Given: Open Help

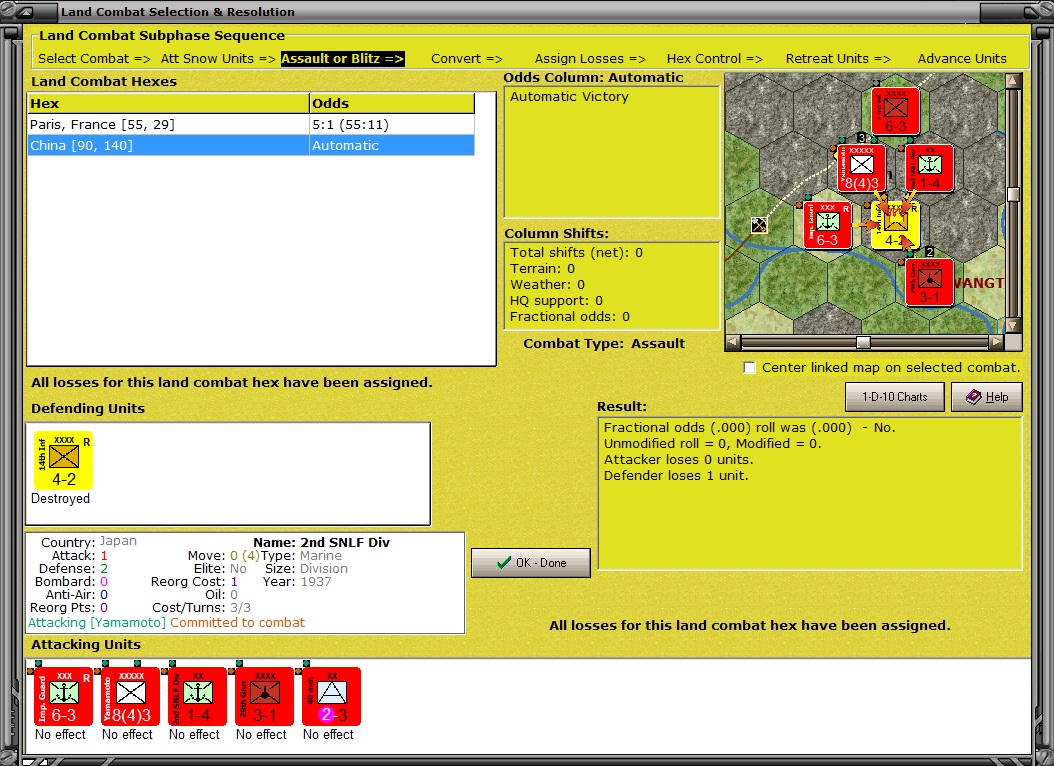Looking at the screenshot, I should pyautogui.click(x=987, y=397).
